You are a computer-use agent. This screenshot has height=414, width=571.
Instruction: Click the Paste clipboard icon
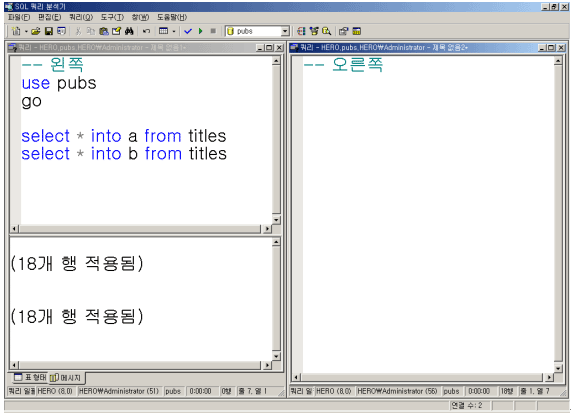click(x=104, y=31)
